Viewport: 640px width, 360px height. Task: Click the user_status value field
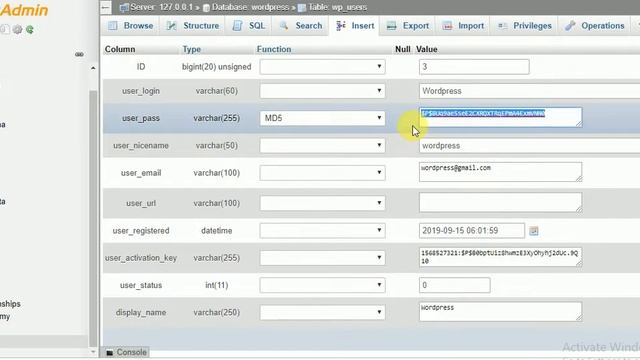pos(454,285)
